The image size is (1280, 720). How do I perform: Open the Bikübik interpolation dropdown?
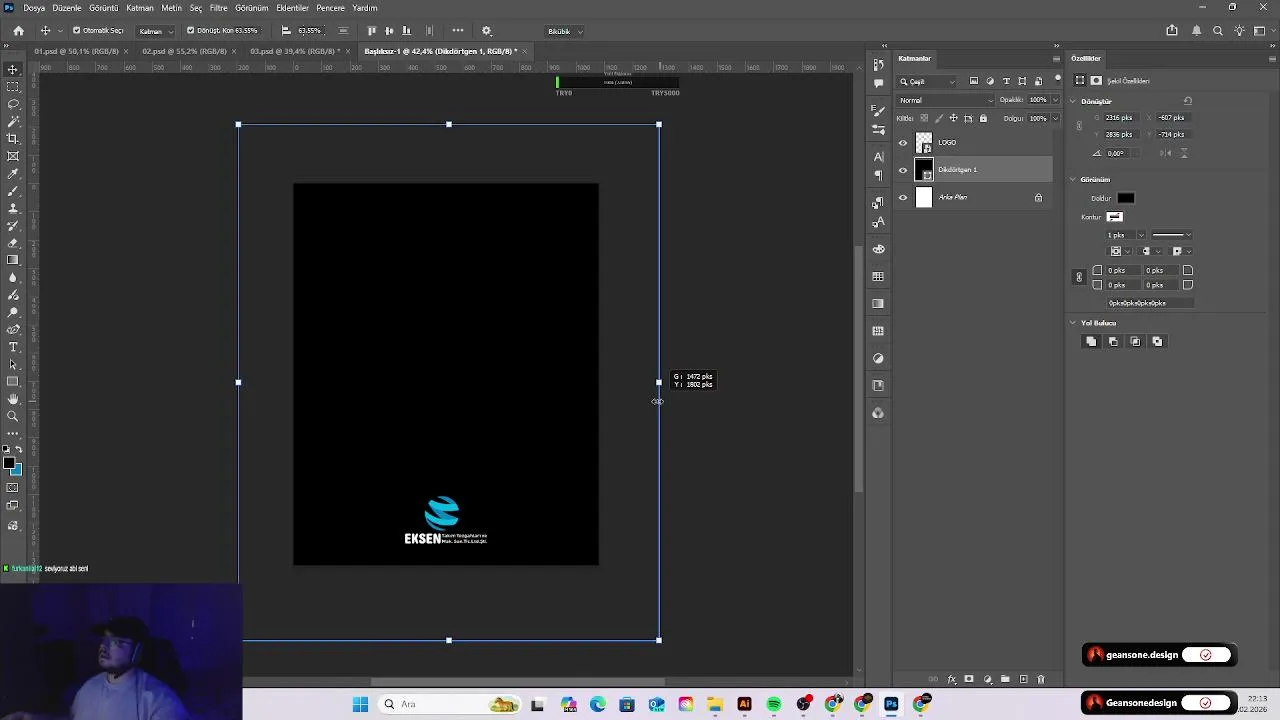(x=565, y=31)
